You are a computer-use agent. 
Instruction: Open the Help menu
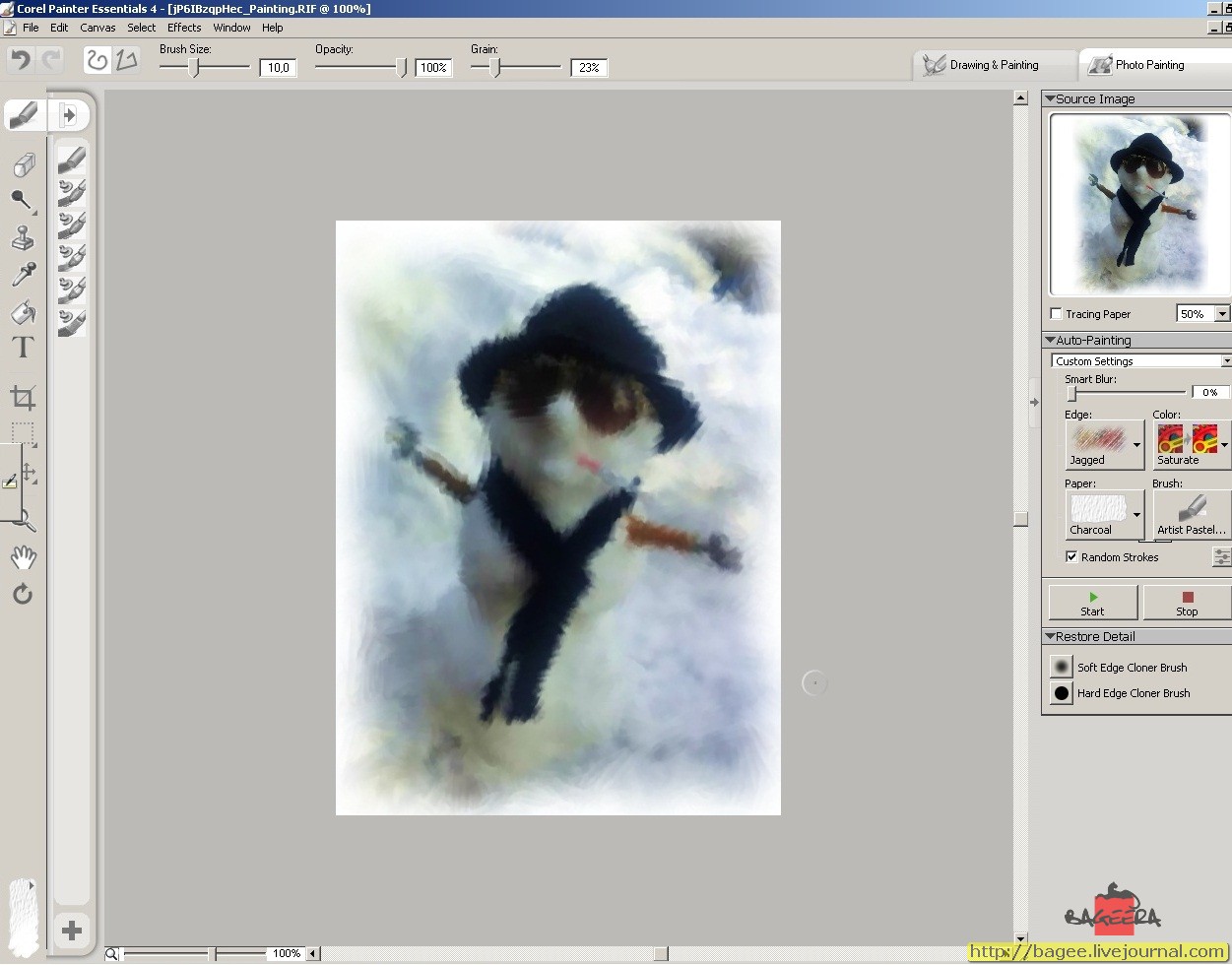[x=273, y=28]
